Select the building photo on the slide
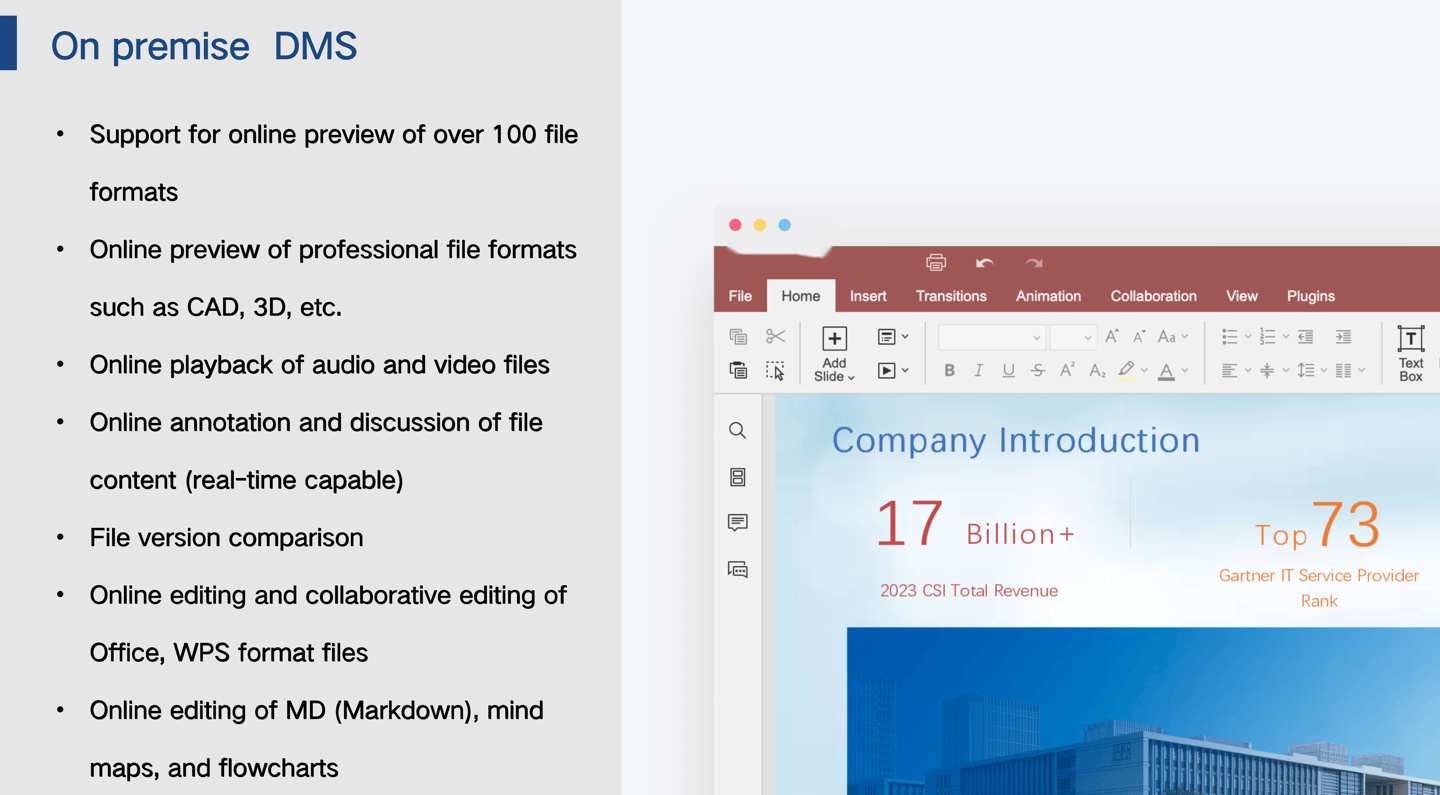Viewport: 1440px width, 795px height. coord(1143,711)
